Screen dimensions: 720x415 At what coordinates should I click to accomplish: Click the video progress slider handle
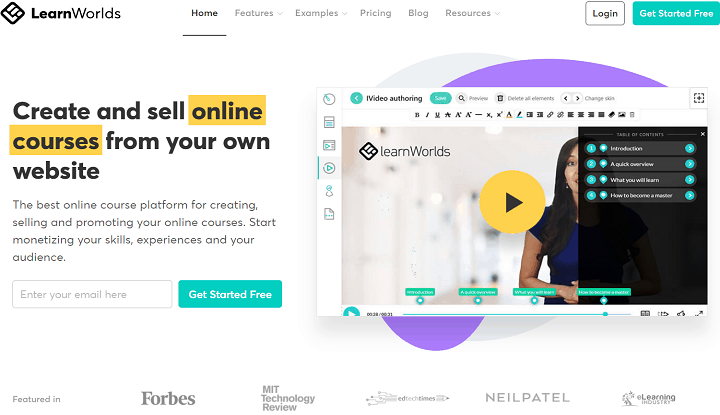tap(605, 314)
